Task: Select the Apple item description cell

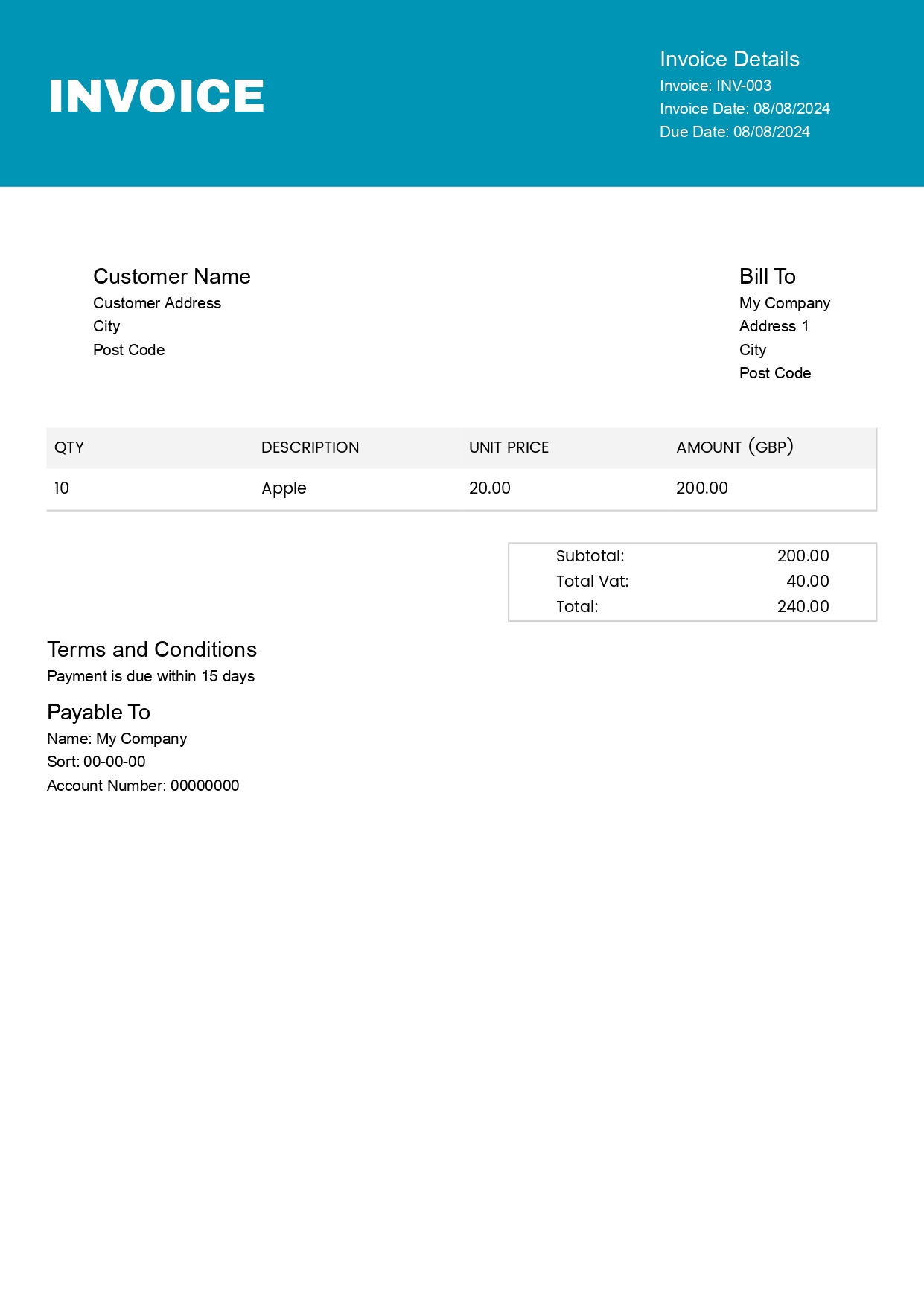Action: (284, 488)
